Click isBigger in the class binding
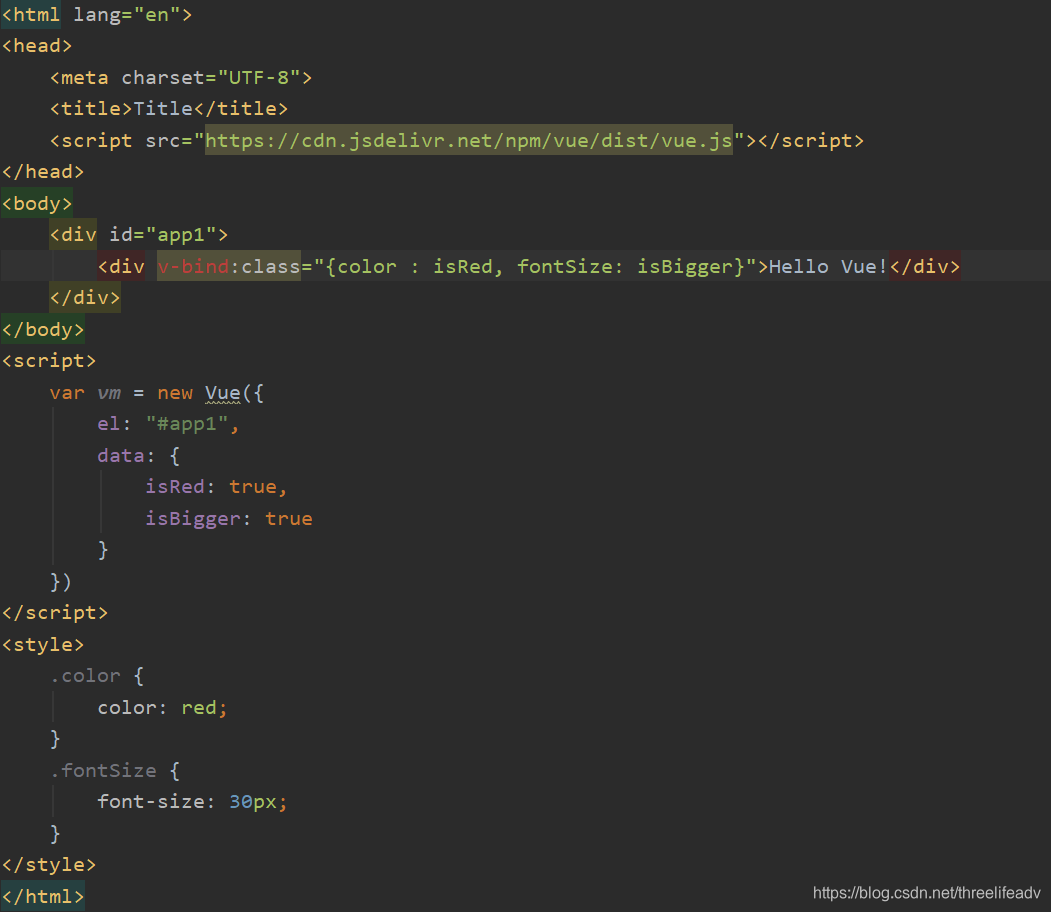Viewport: 1051px width, 912px height. pyautogui.click(x=684, y=266)
